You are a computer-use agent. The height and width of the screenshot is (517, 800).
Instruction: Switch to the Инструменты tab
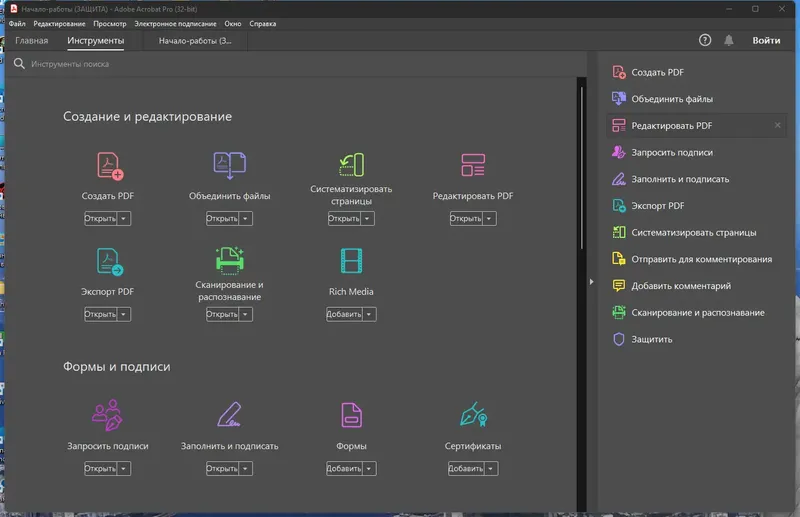(95, 41)
